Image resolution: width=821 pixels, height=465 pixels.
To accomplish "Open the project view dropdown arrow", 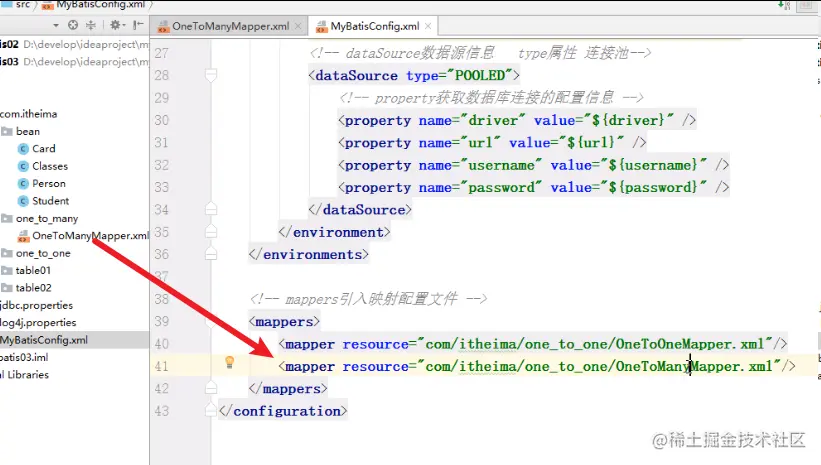I will (x=56, y=26).
